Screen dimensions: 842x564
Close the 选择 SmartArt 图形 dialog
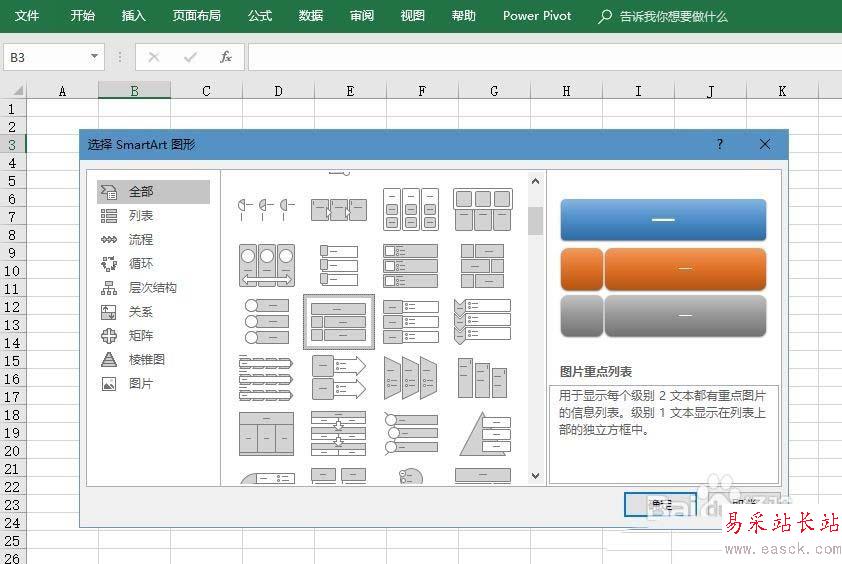[765, 144]
